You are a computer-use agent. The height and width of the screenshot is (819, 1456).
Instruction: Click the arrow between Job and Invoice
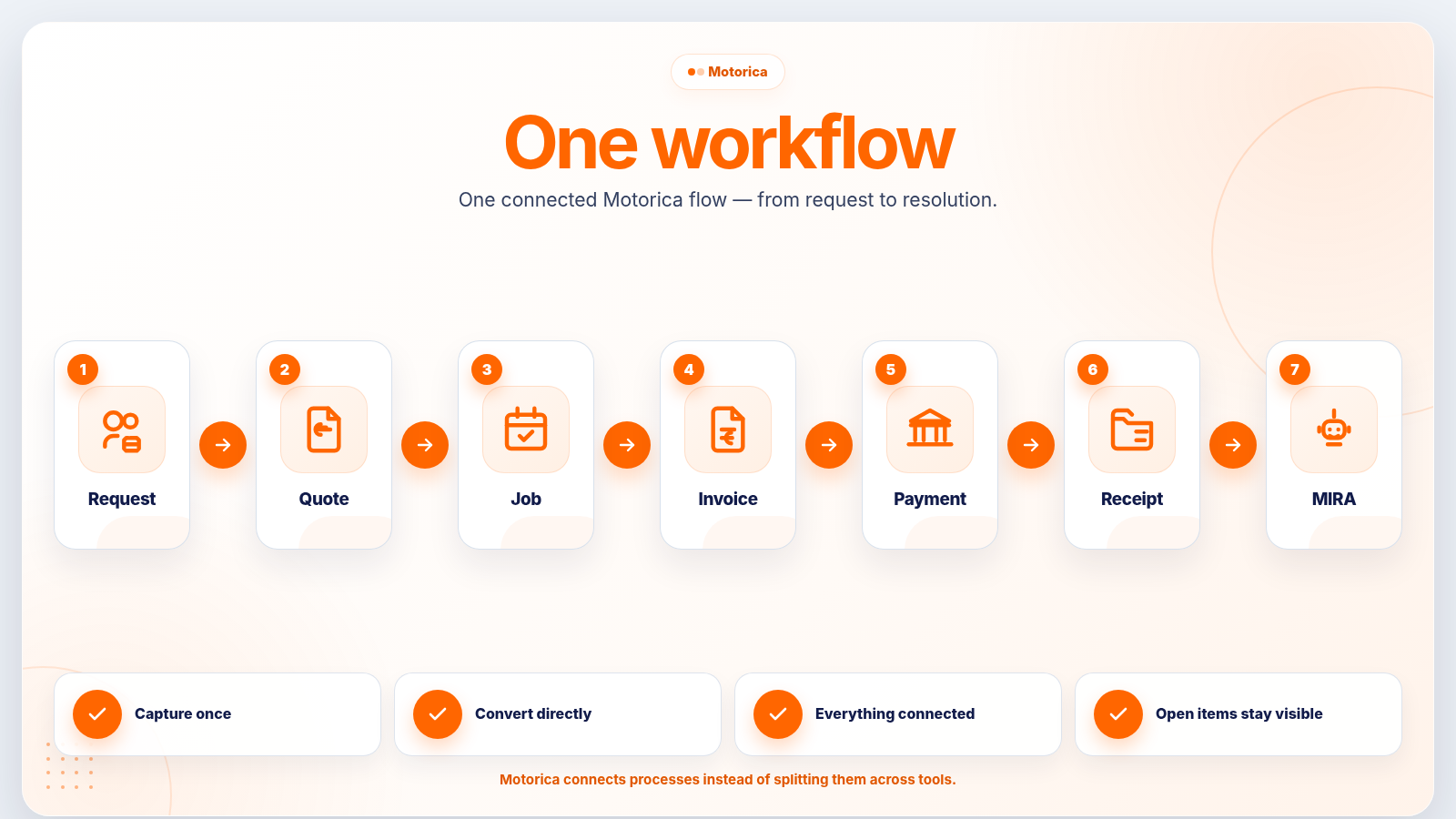pyautogui.click(x=627, y=445)
